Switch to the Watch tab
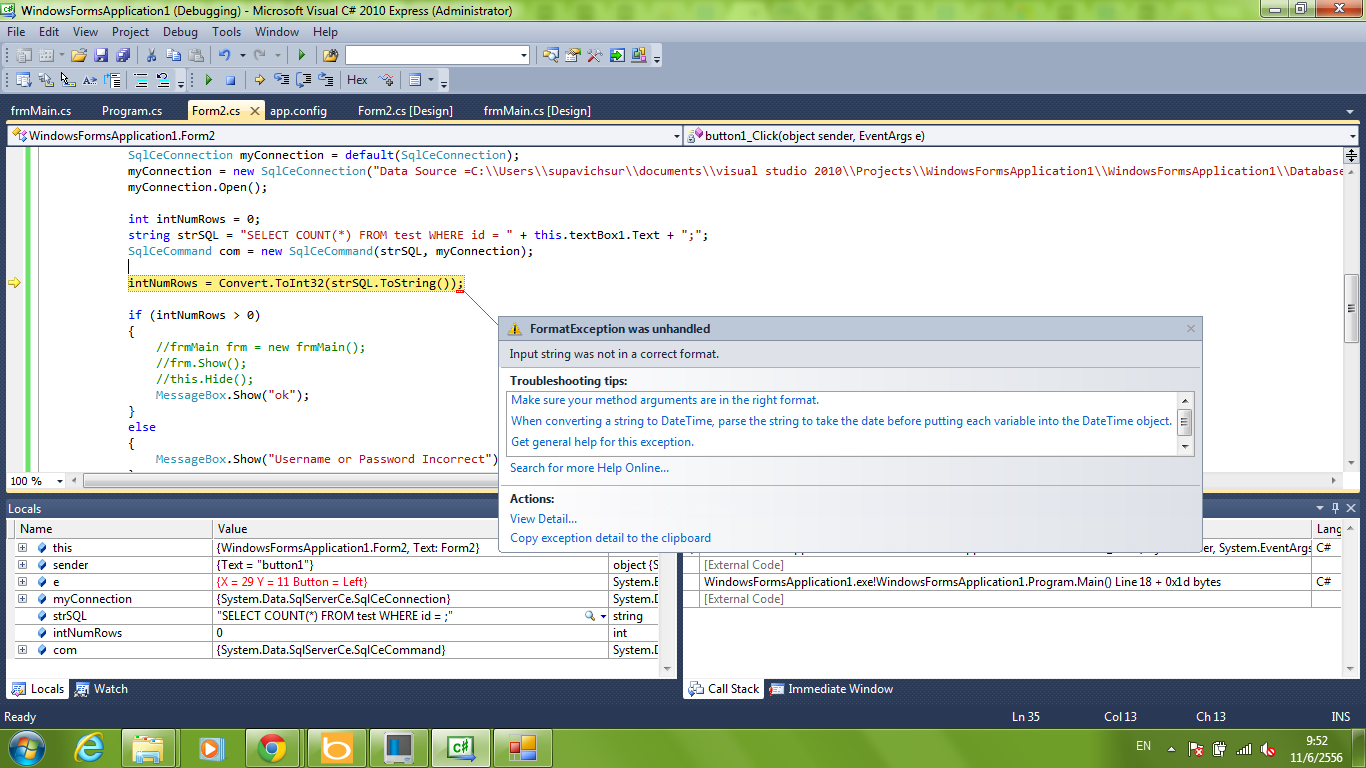Image resolution: width=1366 pixels, height=768 pixels. tap(101, 689)
